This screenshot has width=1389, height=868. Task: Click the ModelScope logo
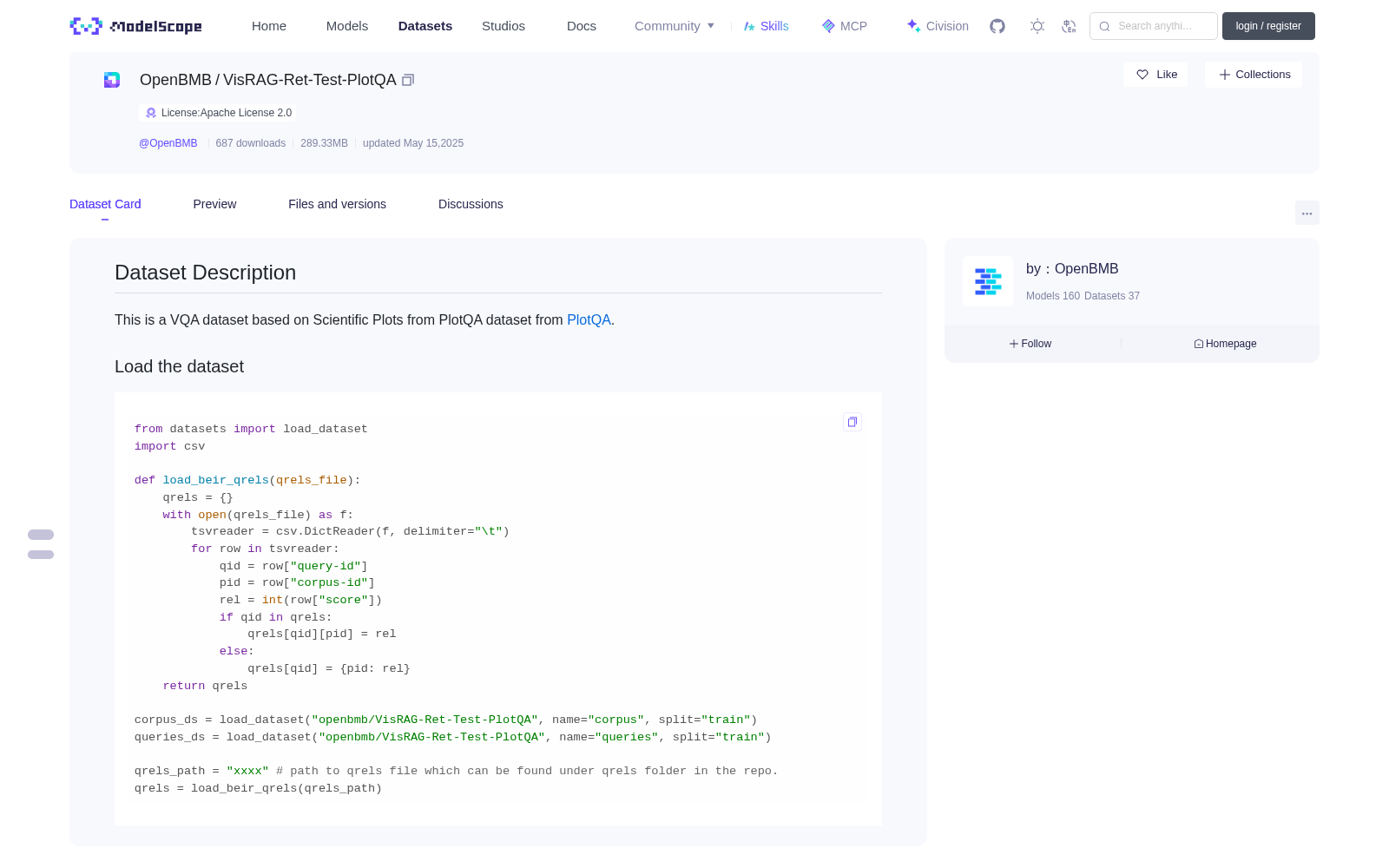click(136, 26)
